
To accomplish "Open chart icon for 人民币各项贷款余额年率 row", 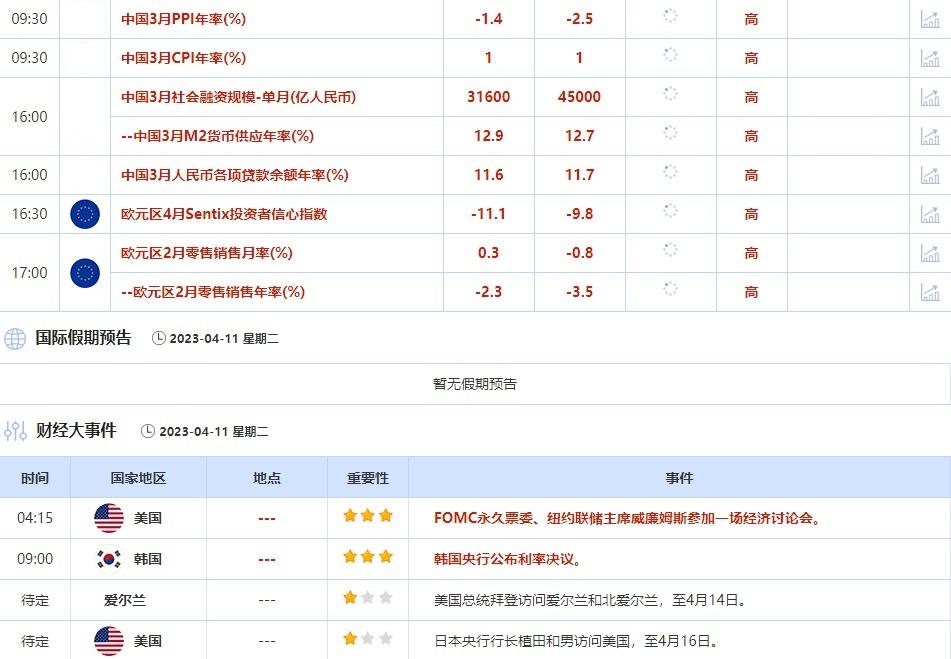I will tap(930, 175).
